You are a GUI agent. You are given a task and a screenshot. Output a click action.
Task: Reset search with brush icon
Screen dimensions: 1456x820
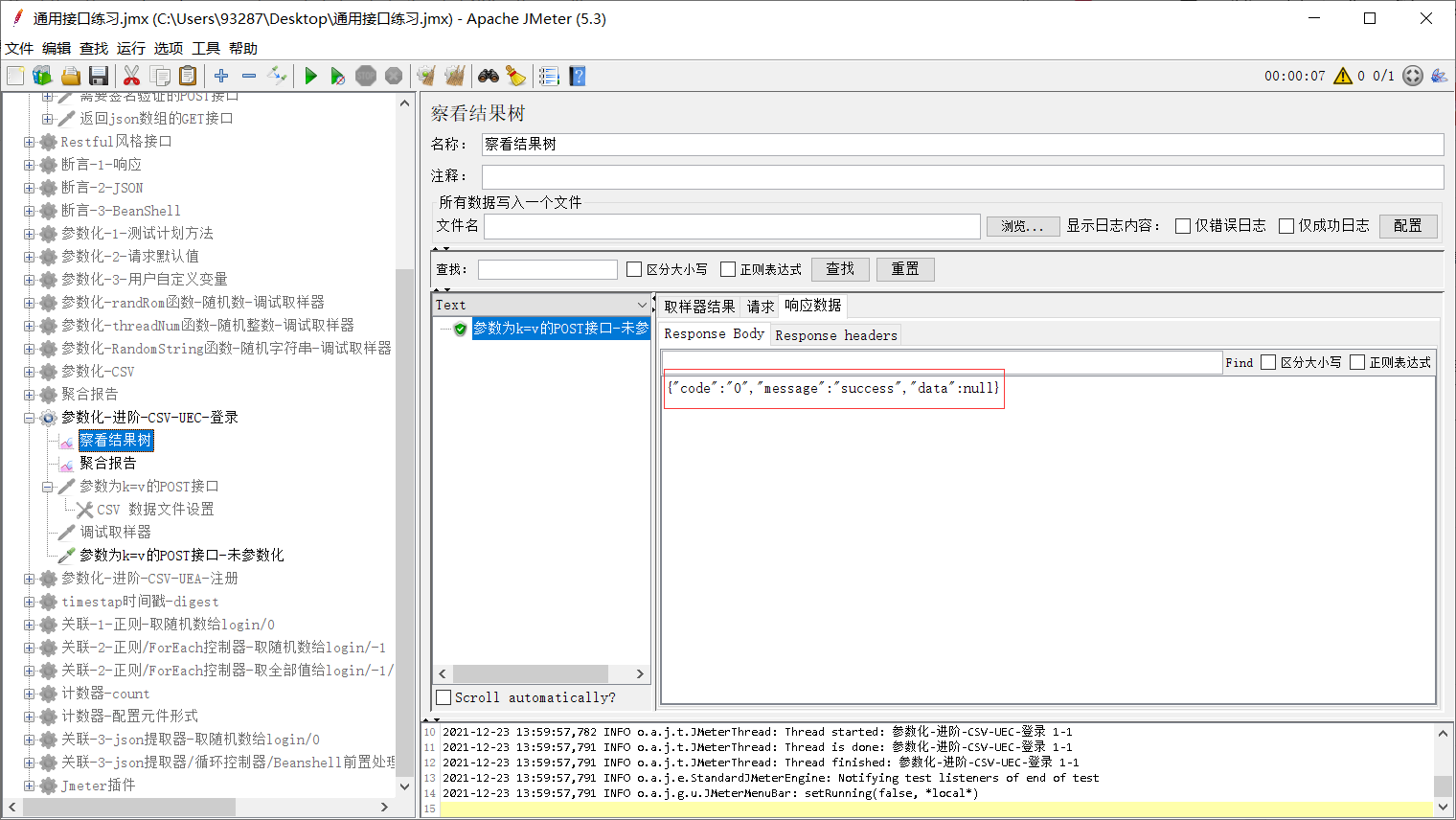tap(516, 76)
